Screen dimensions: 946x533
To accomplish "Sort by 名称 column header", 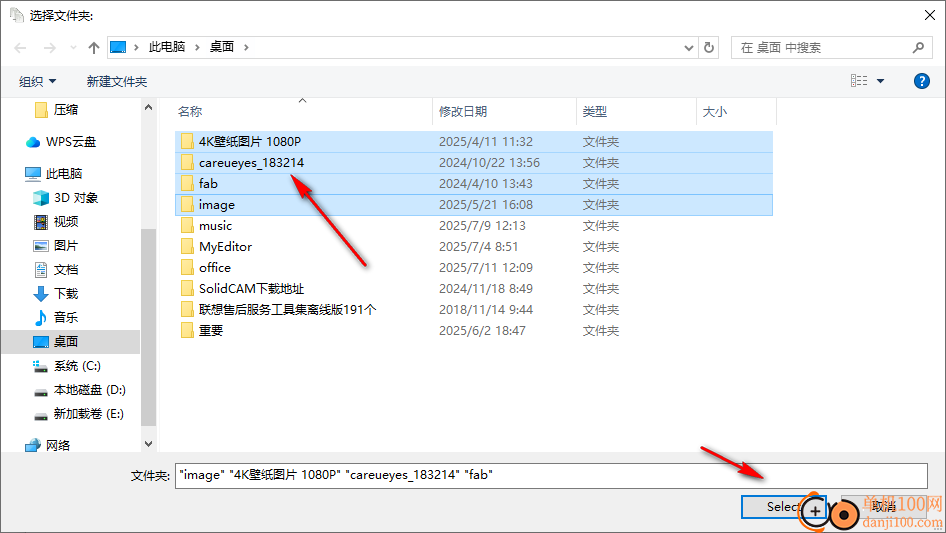I will click(x=189, y=112).
